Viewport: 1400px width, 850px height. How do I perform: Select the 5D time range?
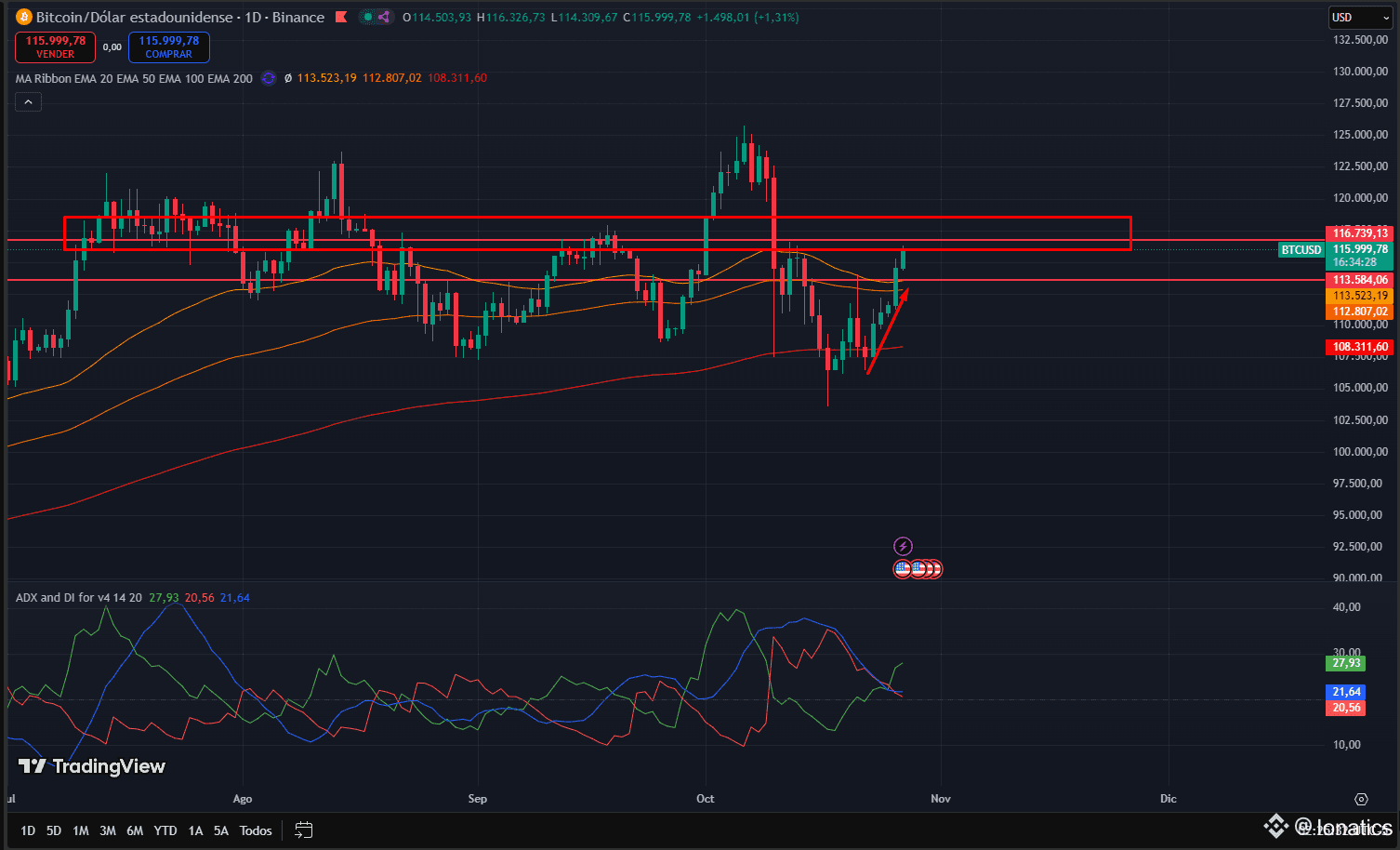[x=54, y=830]
